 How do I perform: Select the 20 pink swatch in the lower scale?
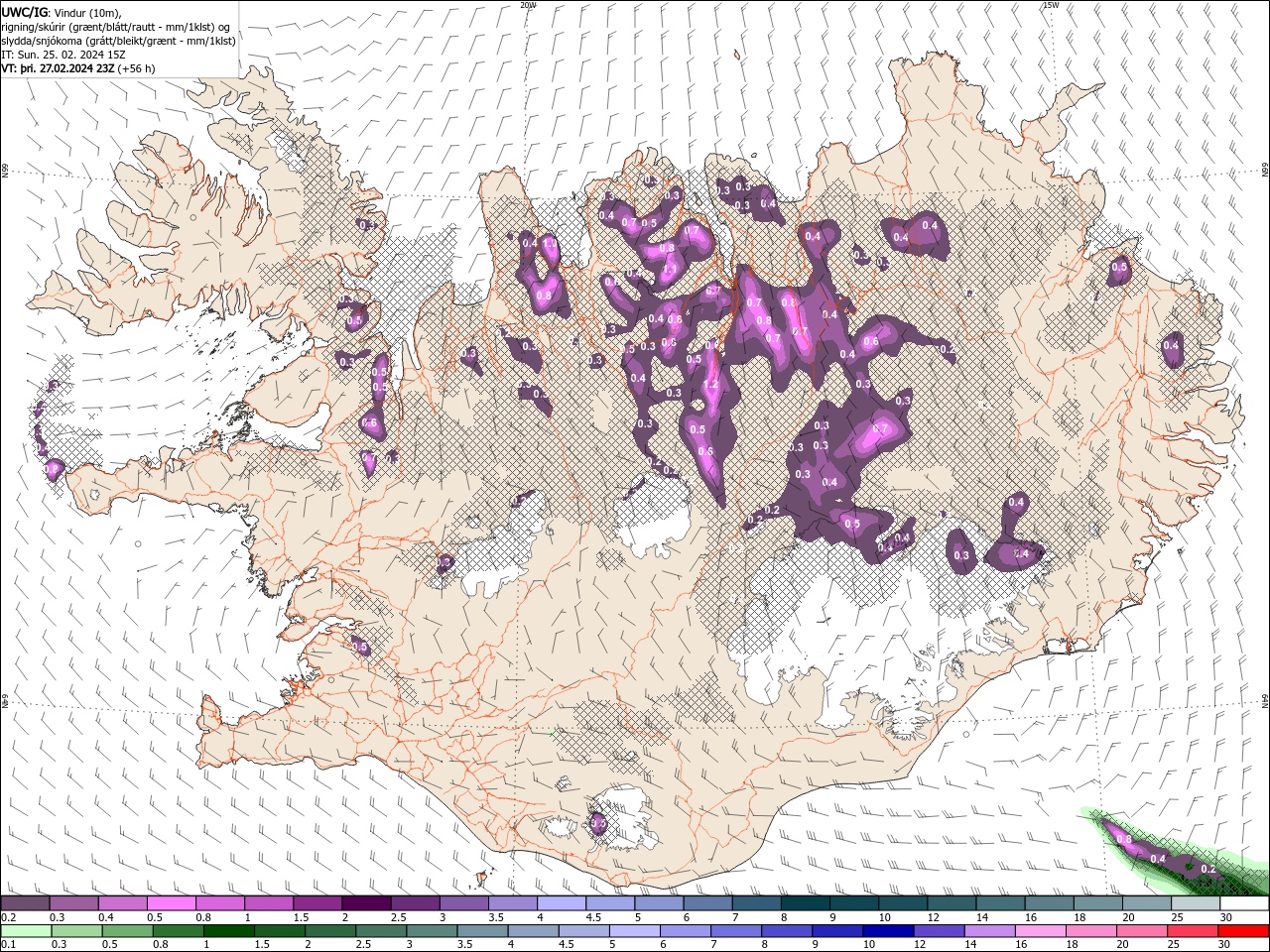pos(1143,931)
